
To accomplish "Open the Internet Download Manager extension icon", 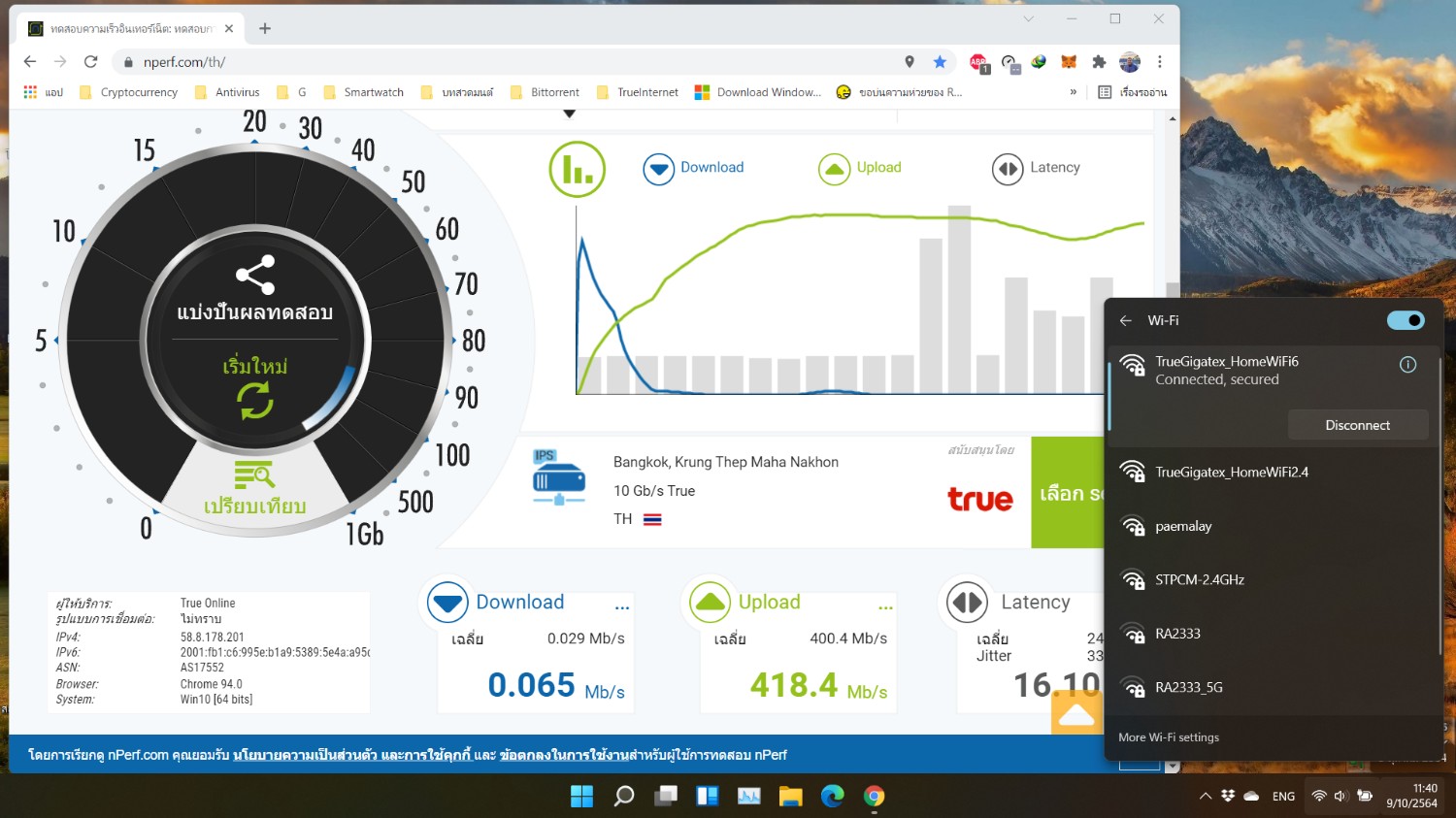I will pos(1039,61).
